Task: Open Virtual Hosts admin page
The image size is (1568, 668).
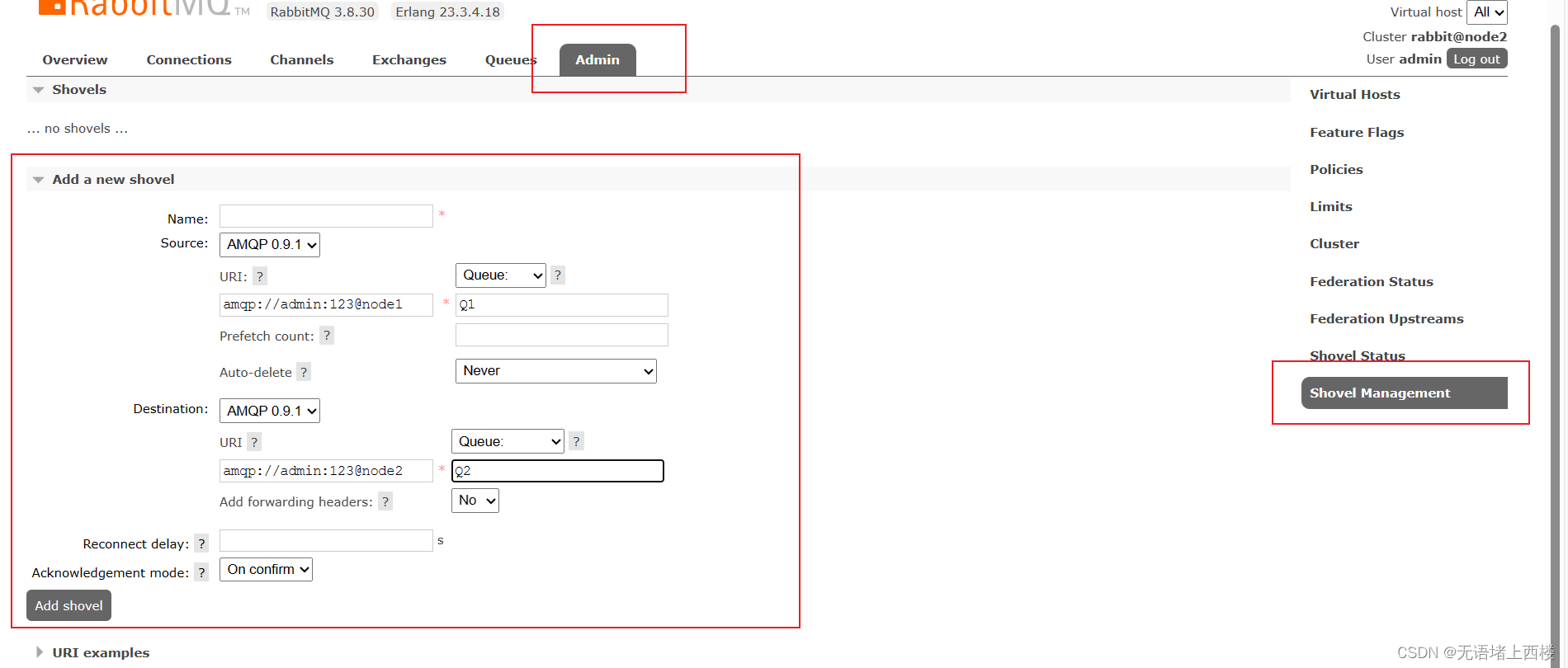Action: coord(1355,94)
